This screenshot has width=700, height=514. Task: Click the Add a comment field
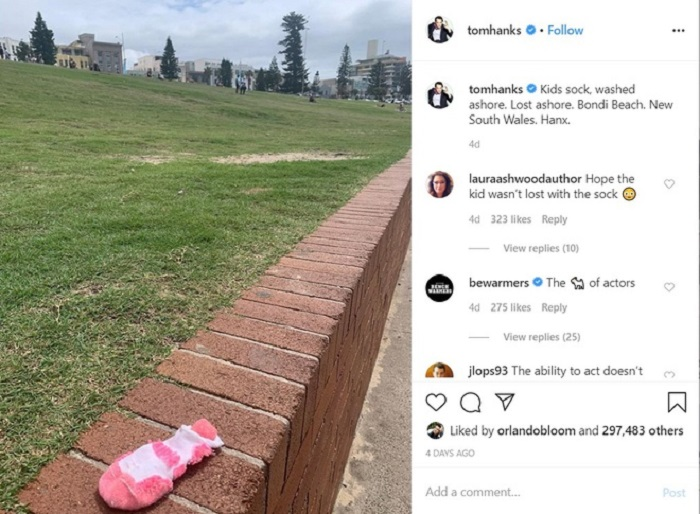(x=540, y=492)
